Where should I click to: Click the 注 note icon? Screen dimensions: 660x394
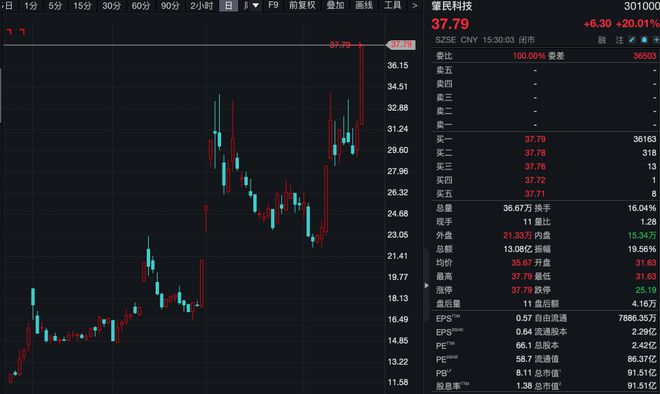tap(620, 40)
